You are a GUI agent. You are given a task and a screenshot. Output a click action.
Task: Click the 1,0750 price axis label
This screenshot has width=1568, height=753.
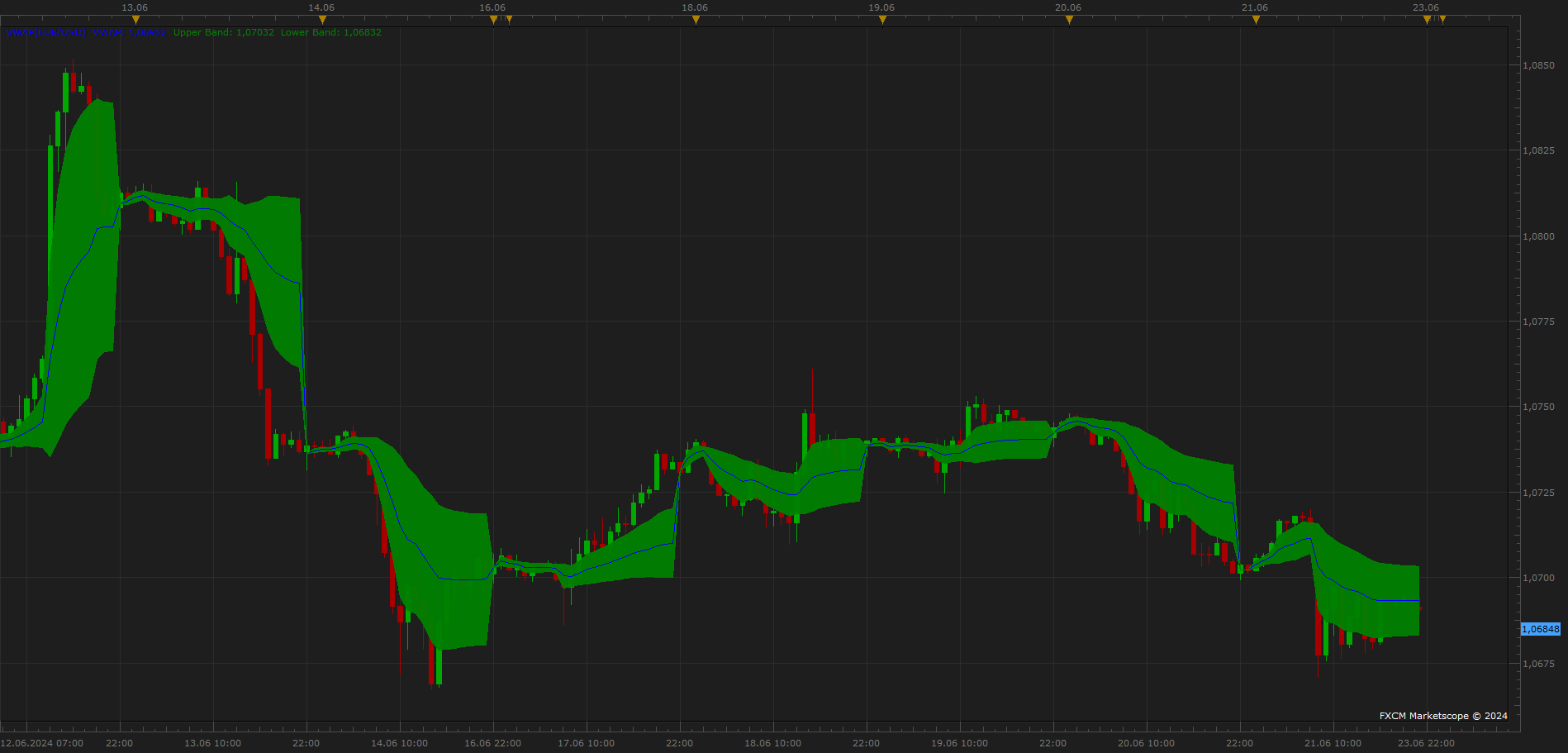coord(1538,407)
